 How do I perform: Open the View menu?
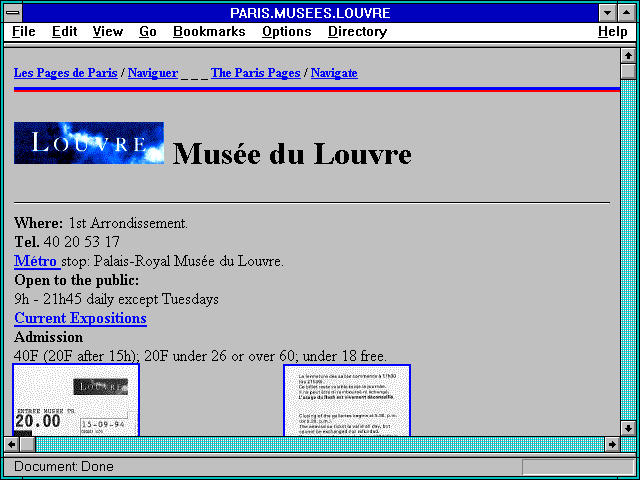pyautogui.click(x=108, y=31)
